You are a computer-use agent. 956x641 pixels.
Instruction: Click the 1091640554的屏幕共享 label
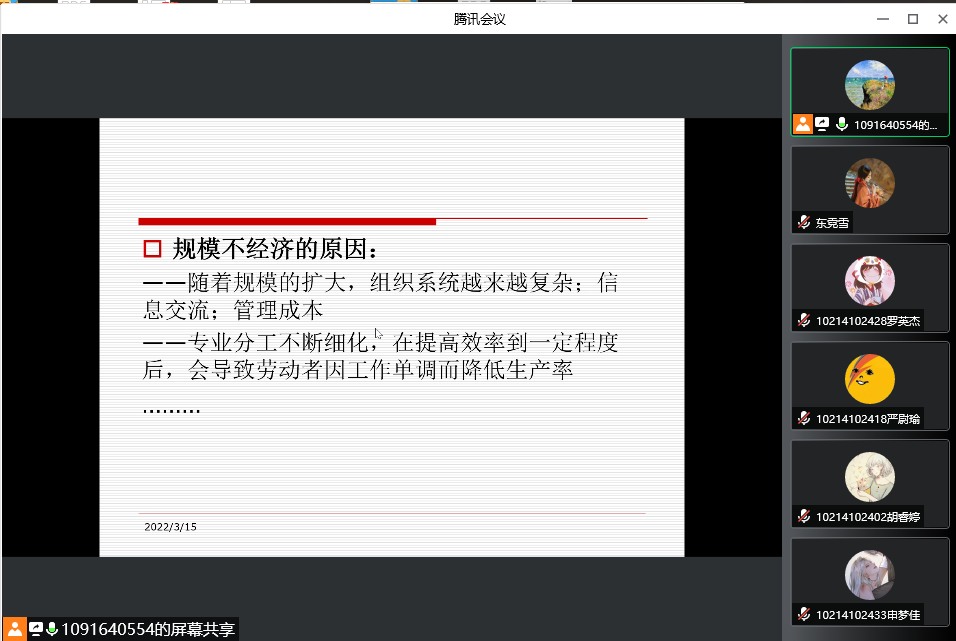click(148, 629)
